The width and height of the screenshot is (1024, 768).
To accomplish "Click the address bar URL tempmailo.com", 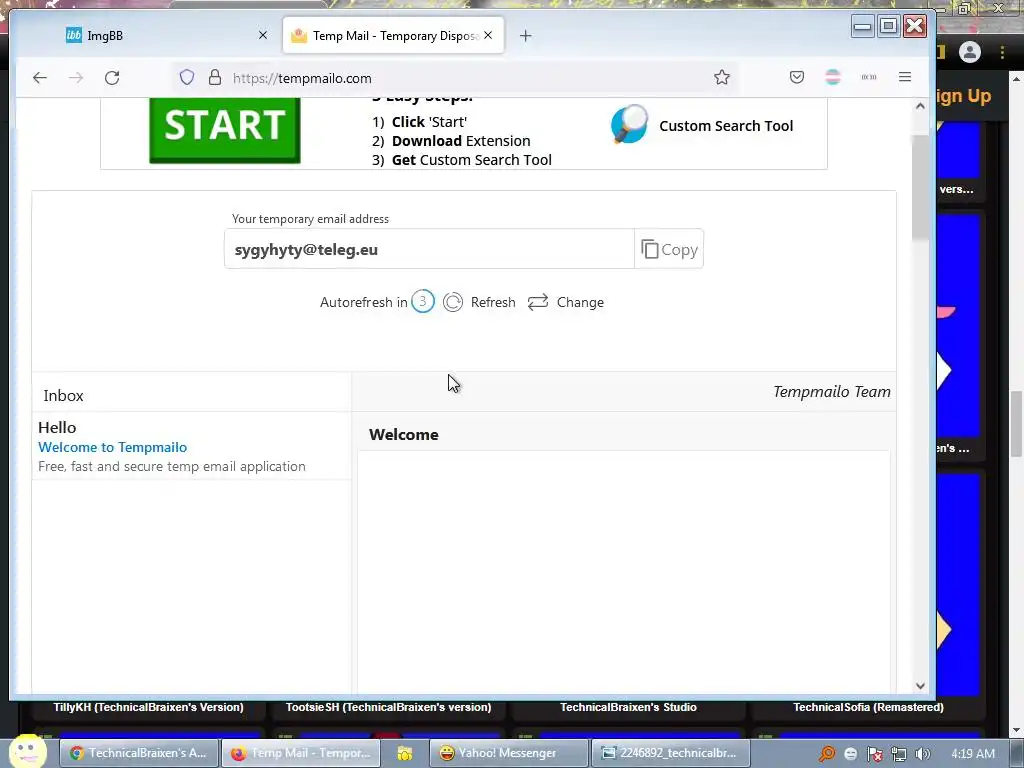I will coord(302,78).
